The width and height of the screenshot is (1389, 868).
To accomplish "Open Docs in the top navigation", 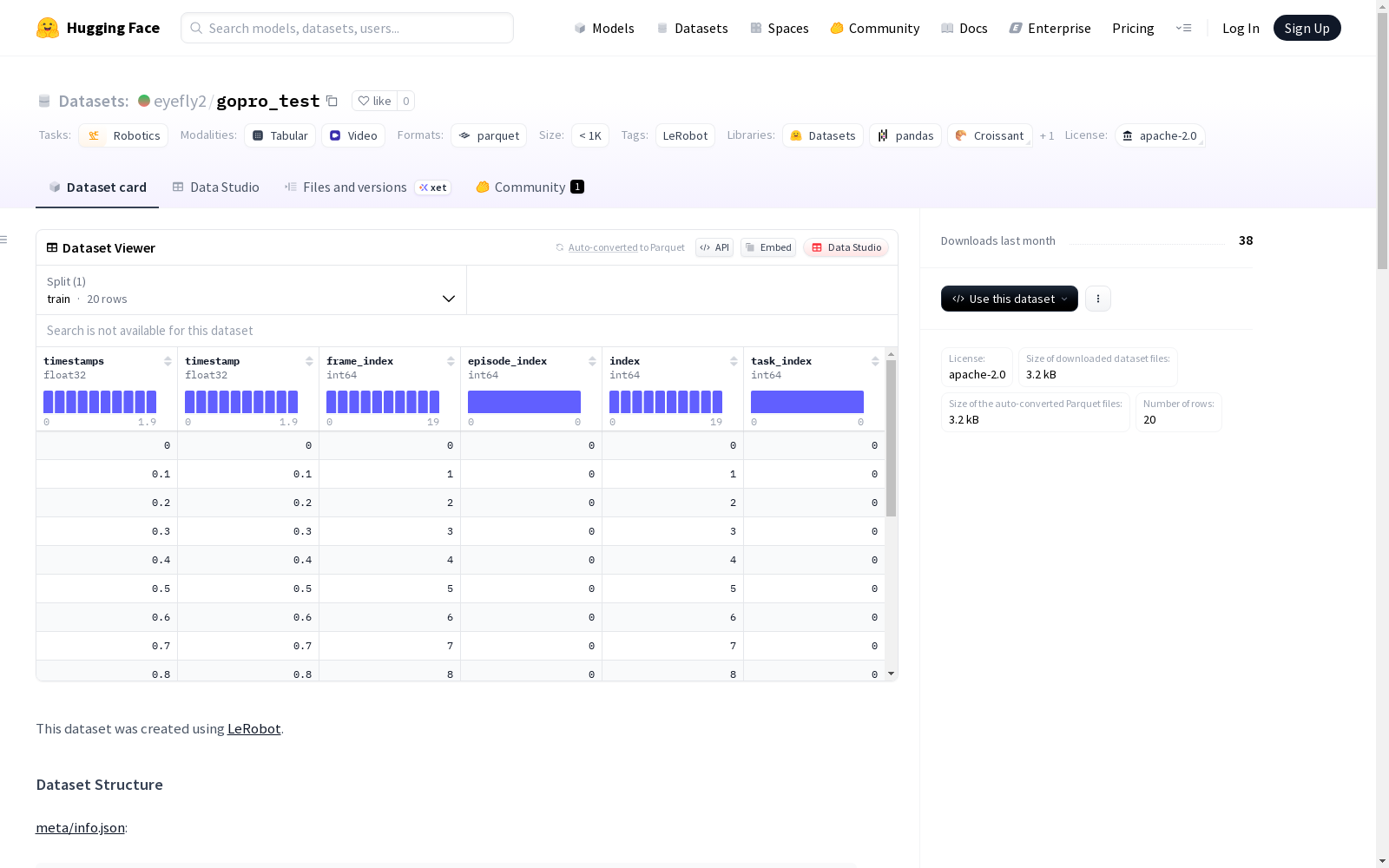I will (964, 28).
